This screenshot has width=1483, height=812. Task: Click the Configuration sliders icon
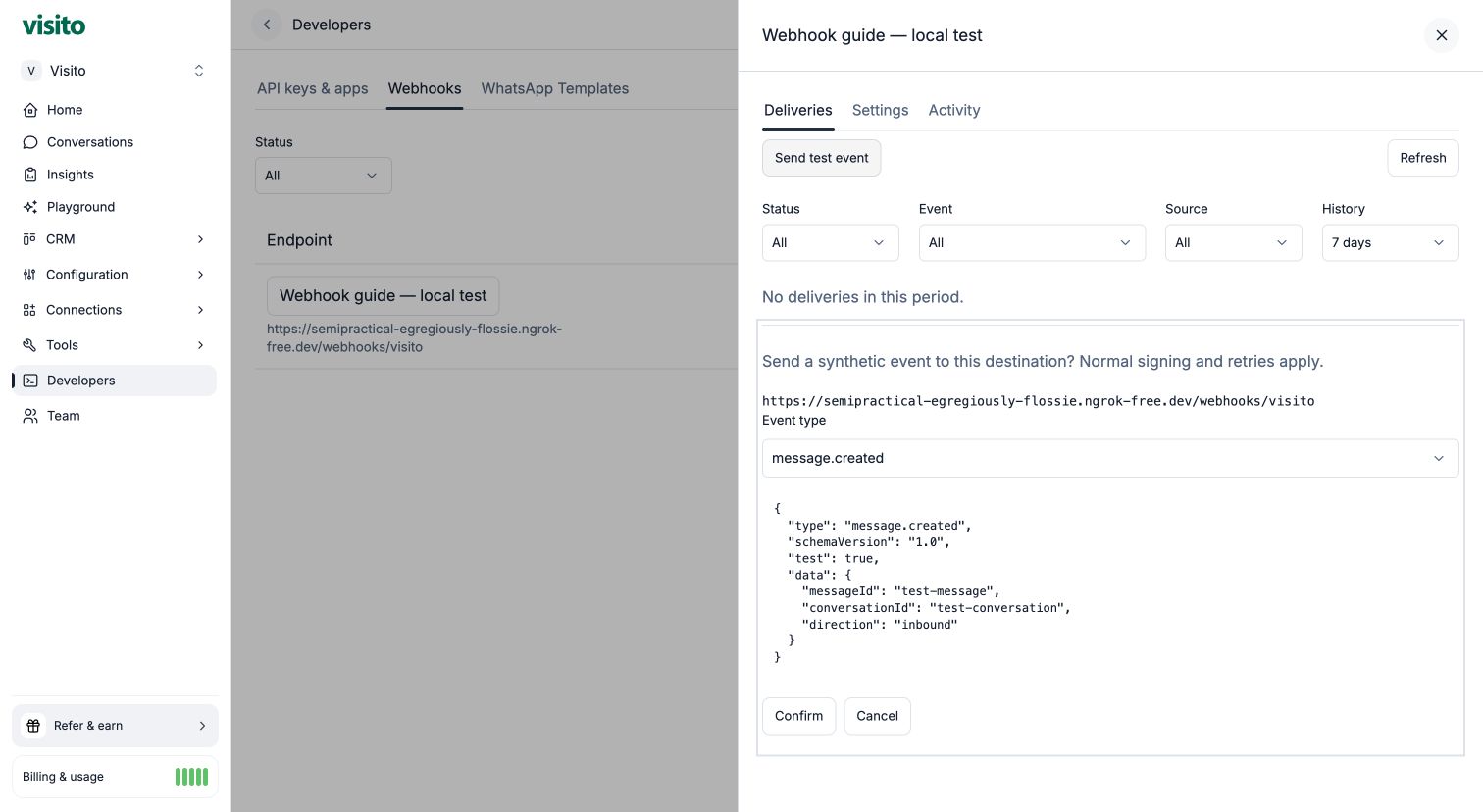pyautogui.click(x=29, y=275)
